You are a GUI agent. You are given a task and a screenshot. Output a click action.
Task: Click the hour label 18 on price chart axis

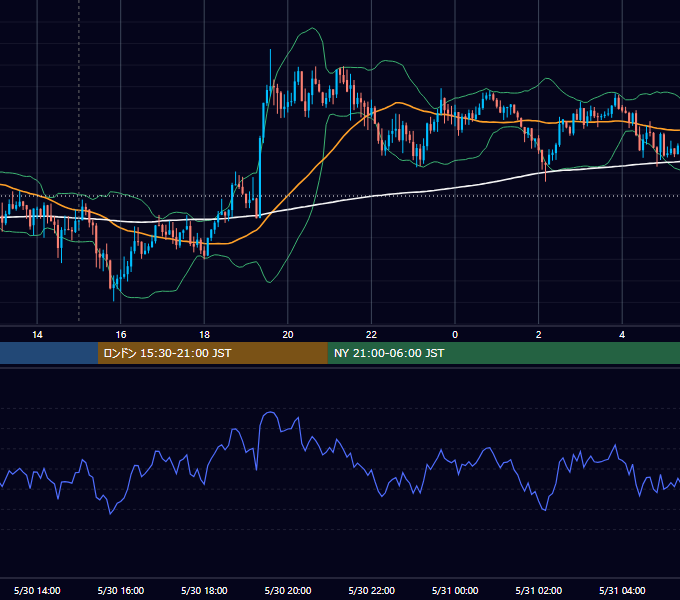point(204,335)
